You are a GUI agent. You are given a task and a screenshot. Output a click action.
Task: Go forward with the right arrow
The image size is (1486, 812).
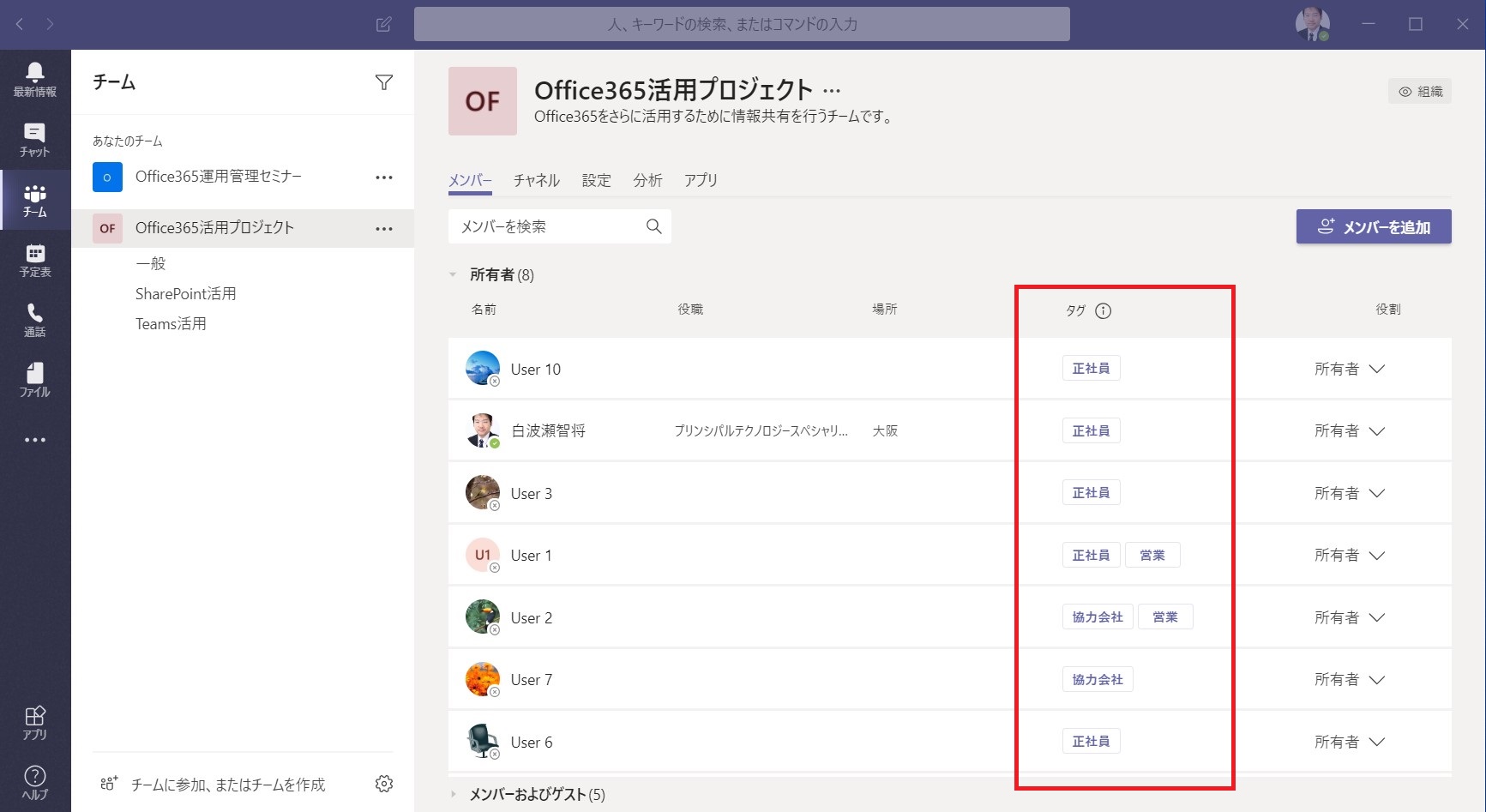point(50,24)
